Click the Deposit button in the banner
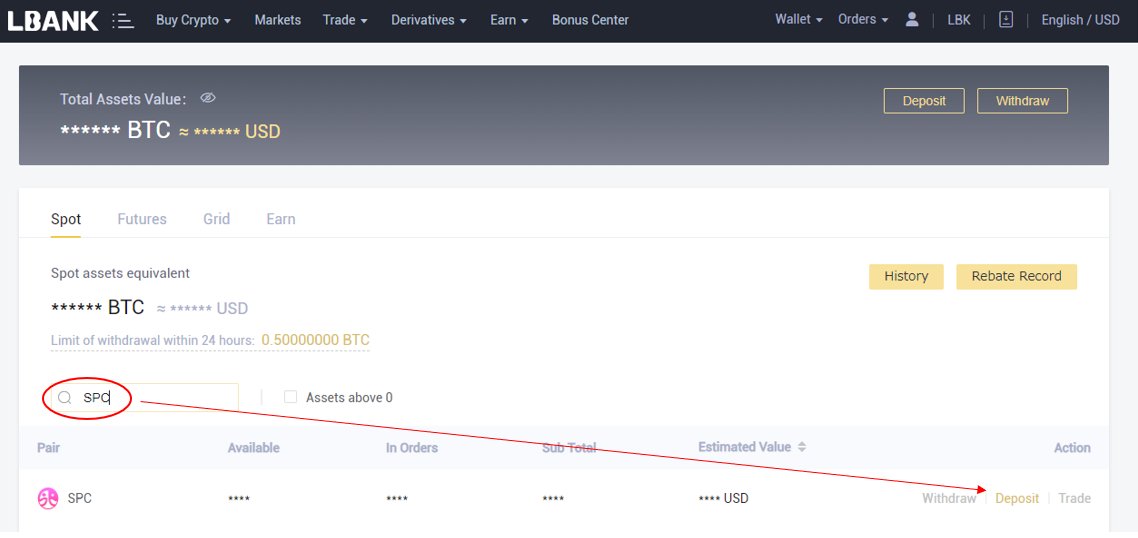The width and height of the screenshot is (1138, 538). (x=924, y=101)
